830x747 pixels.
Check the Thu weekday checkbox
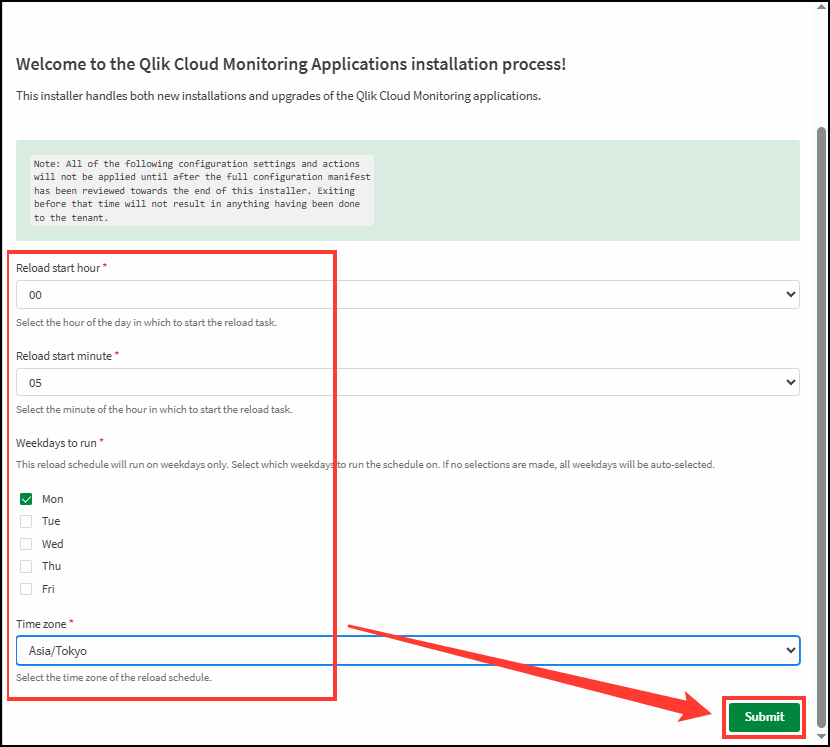tap(27, 566)
